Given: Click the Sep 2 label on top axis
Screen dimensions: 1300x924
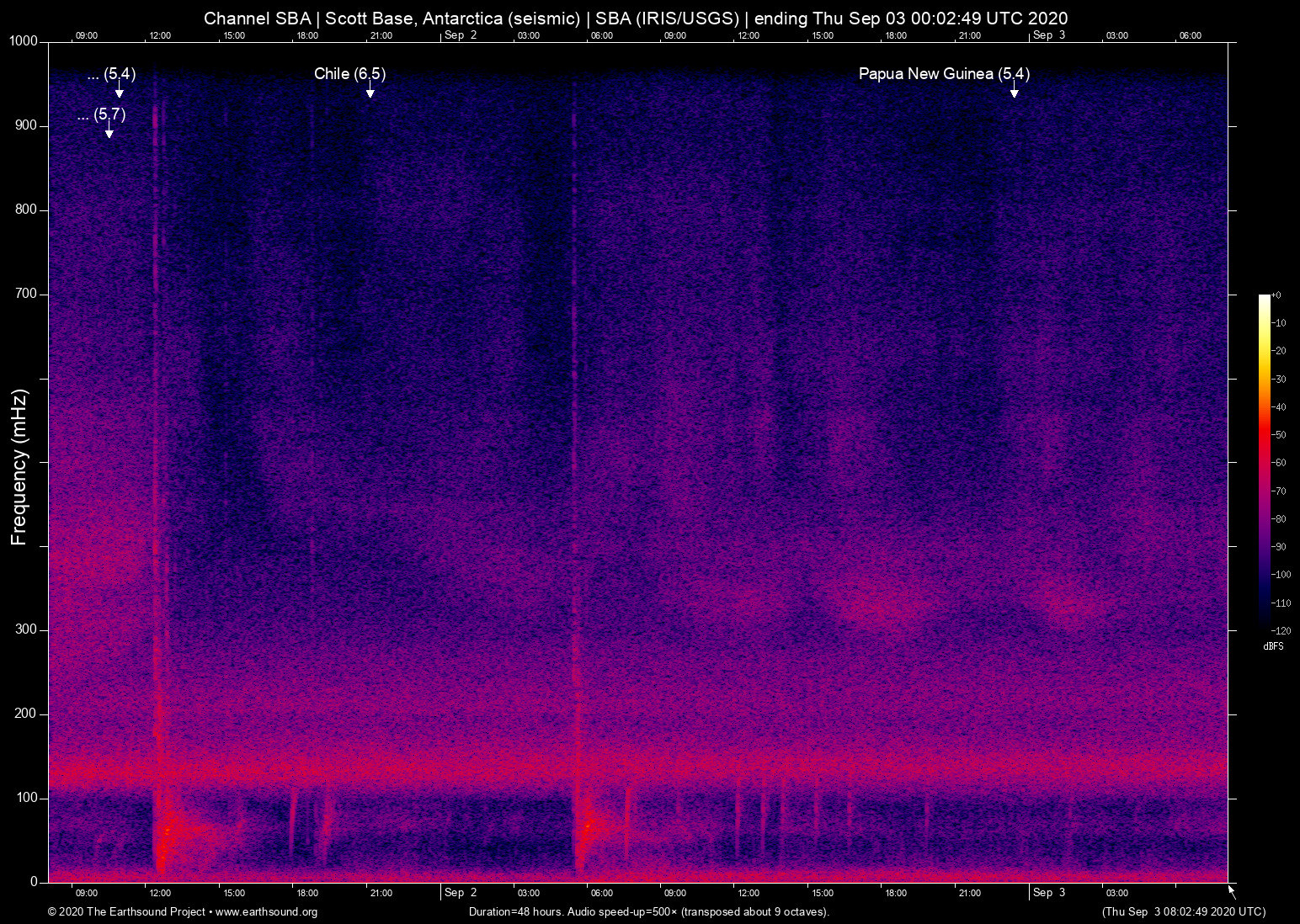Looking at the screenshot, I should coord(461,35).
